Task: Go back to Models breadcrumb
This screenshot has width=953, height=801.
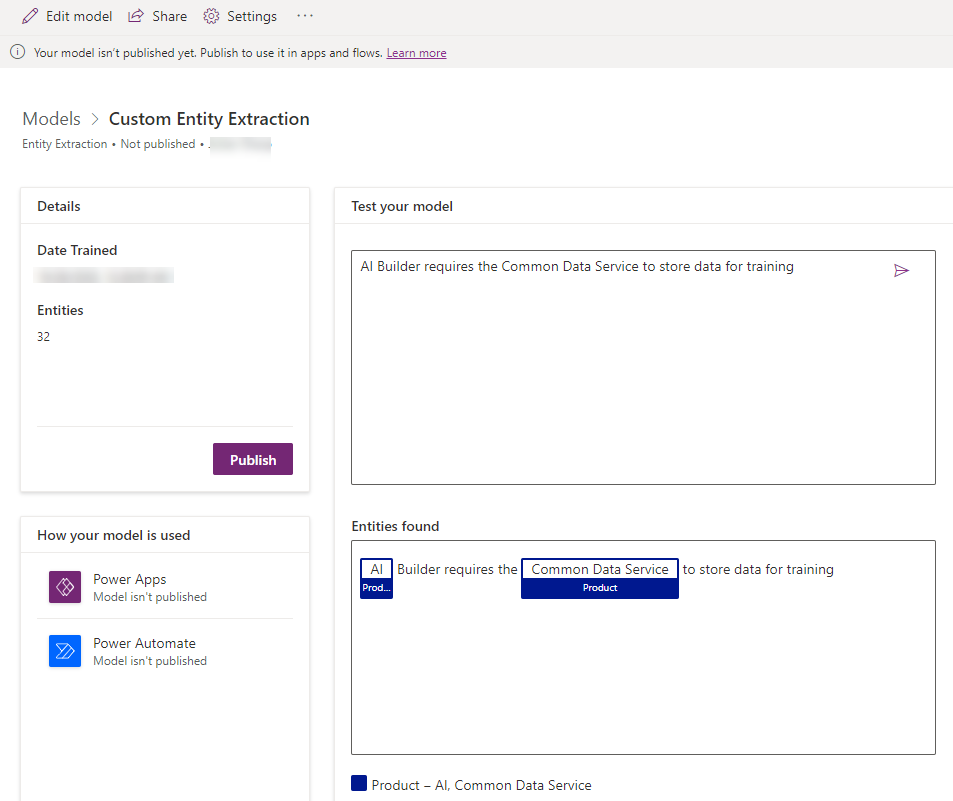Action: click(52, 119)
